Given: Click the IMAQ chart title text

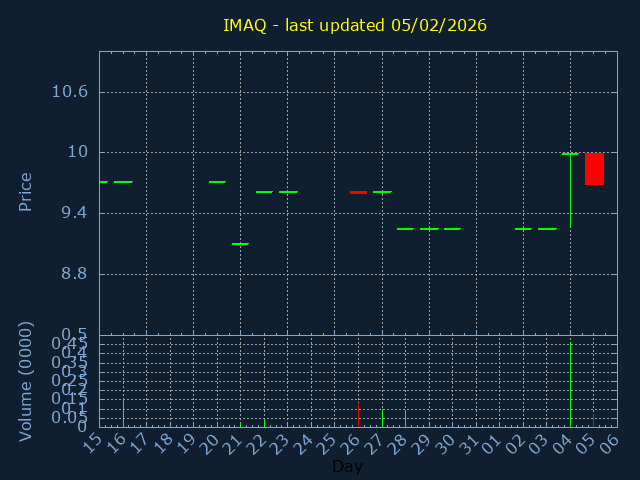Looking at the screenshot, I should (354, 25).
